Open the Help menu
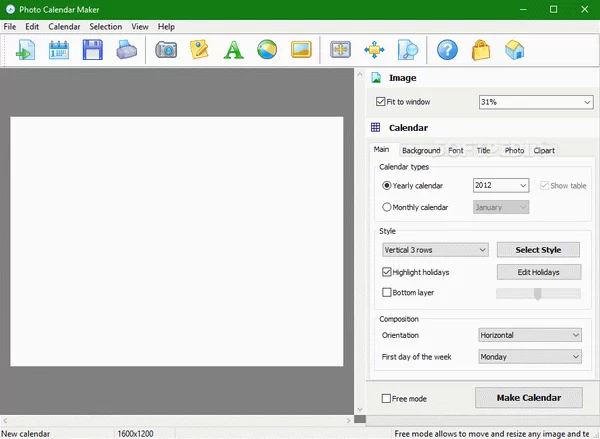 (166, 27)
